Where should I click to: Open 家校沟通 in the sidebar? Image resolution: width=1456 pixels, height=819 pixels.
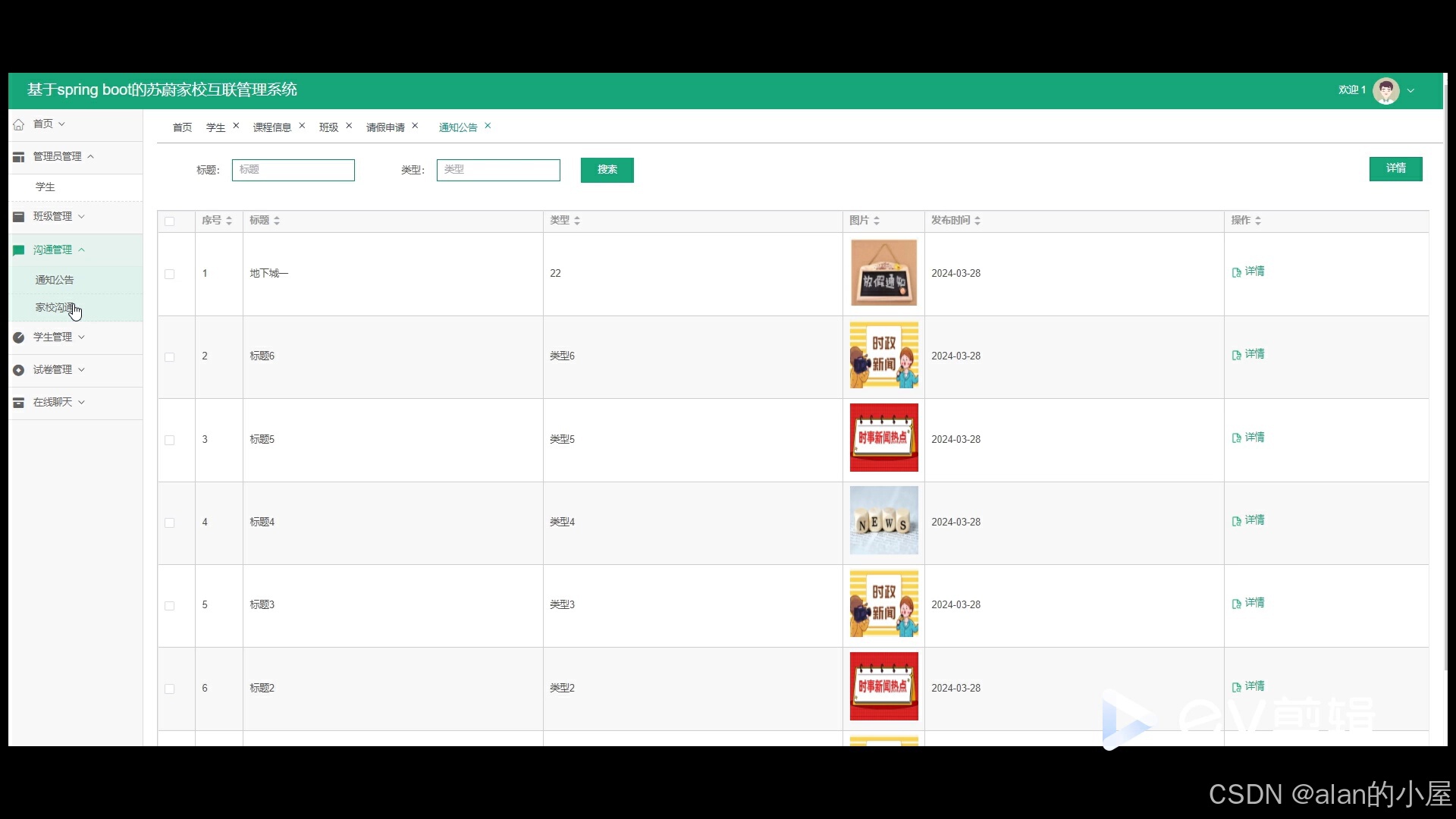pyautogui.click(x=55, y=308)
